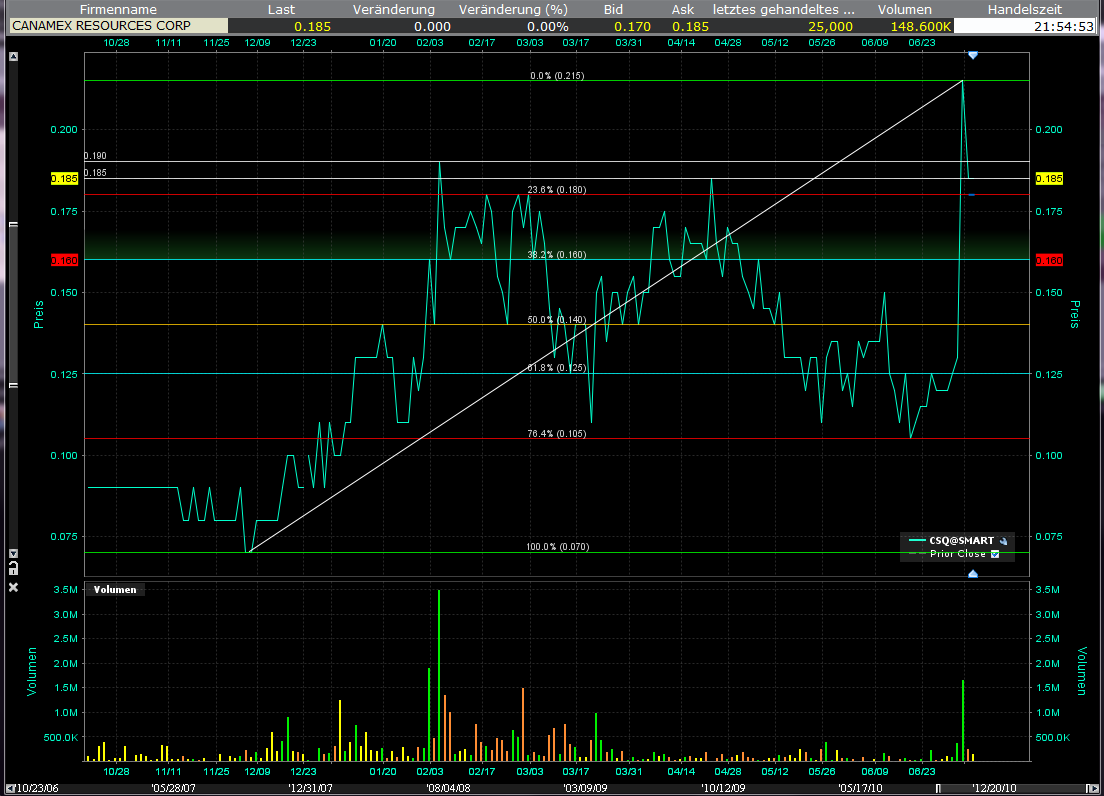Screen dimensions: 1104x796
Task: Click lower handle of vertical zoom slider
Action: click(x=13, y=385)
